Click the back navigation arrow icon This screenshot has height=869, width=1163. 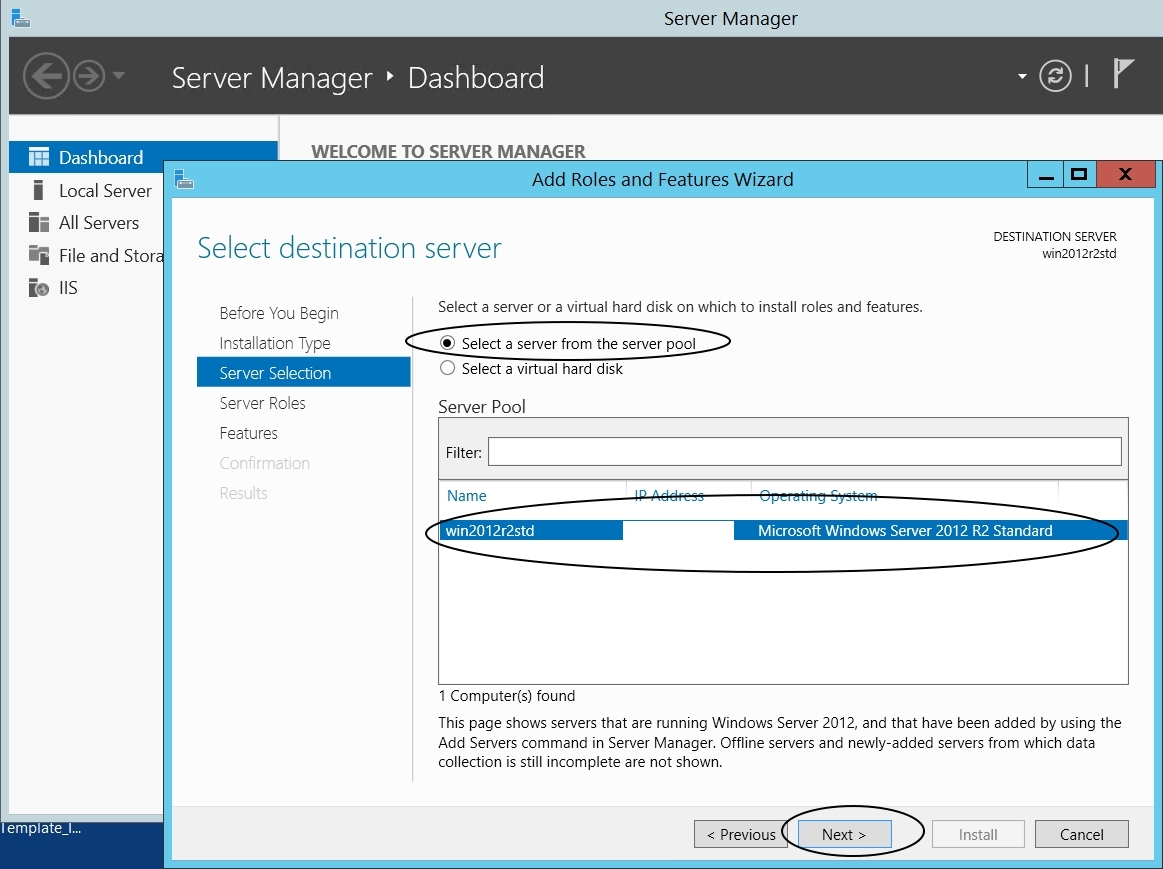[x=46, y=76]
